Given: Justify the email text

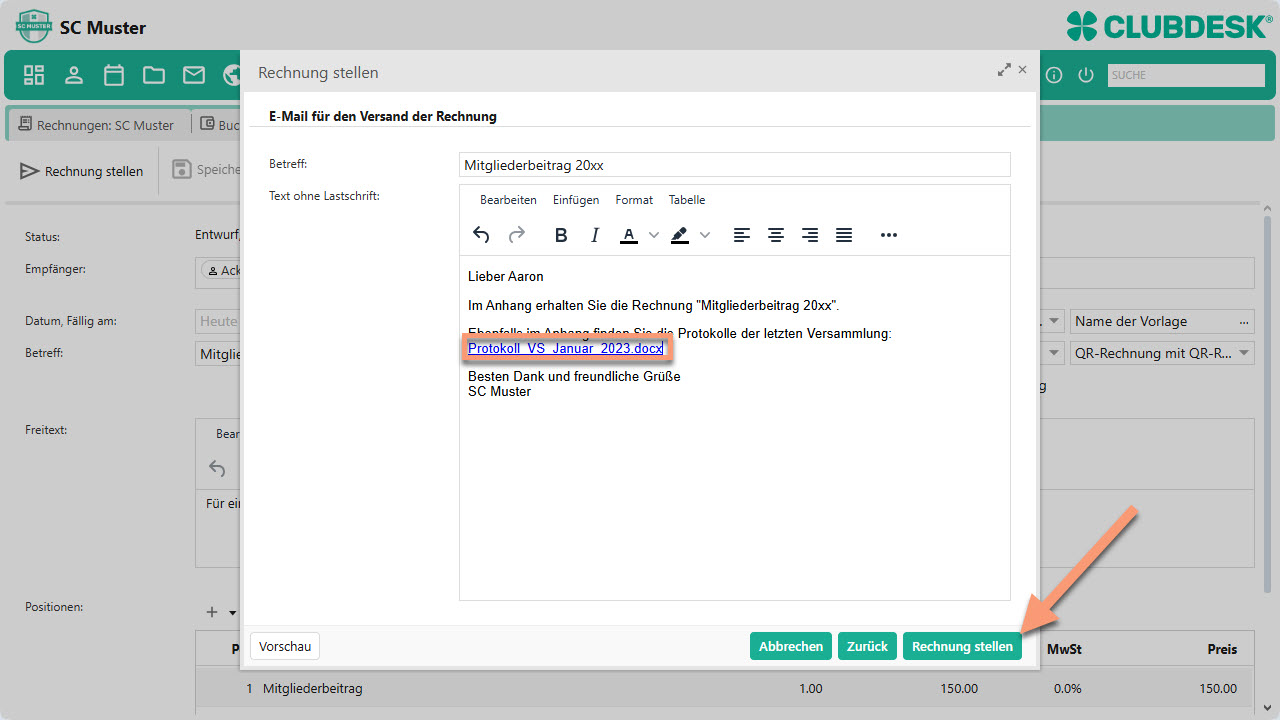Looking at the screenshot, I should tap(844, 235).
